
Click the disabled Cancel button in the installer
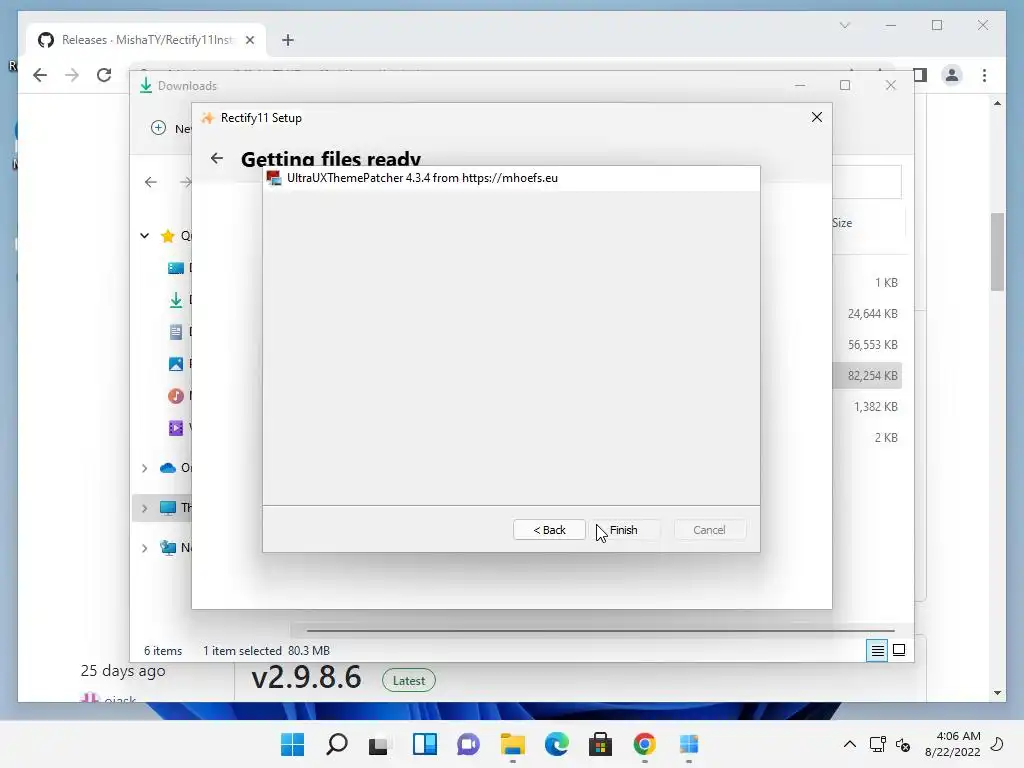(x=709, y=530)
